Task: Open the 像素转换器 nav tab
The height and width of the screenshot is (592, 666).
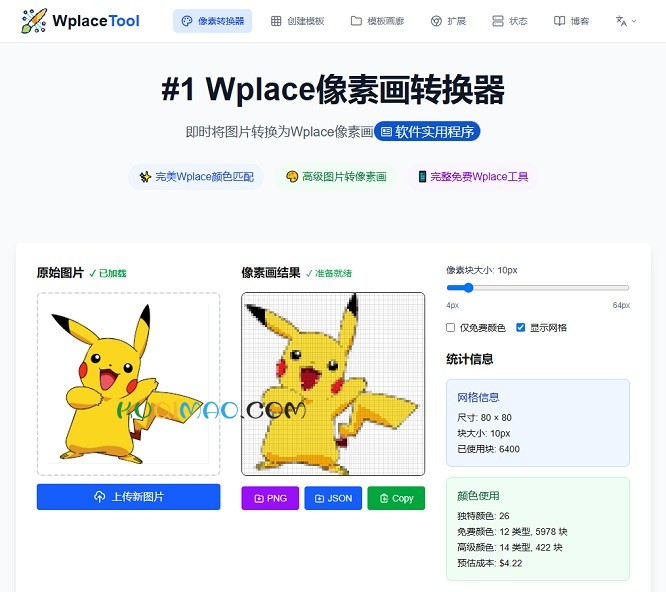Action: 212,21
